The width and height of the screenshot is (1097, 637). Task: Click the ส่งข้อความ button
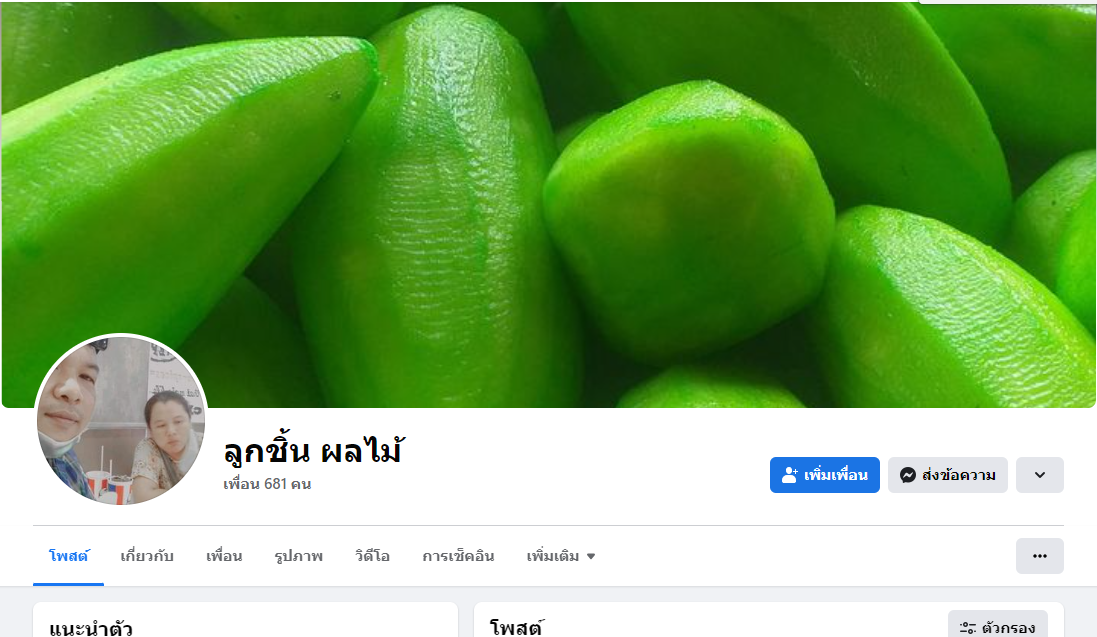[948, 475]
